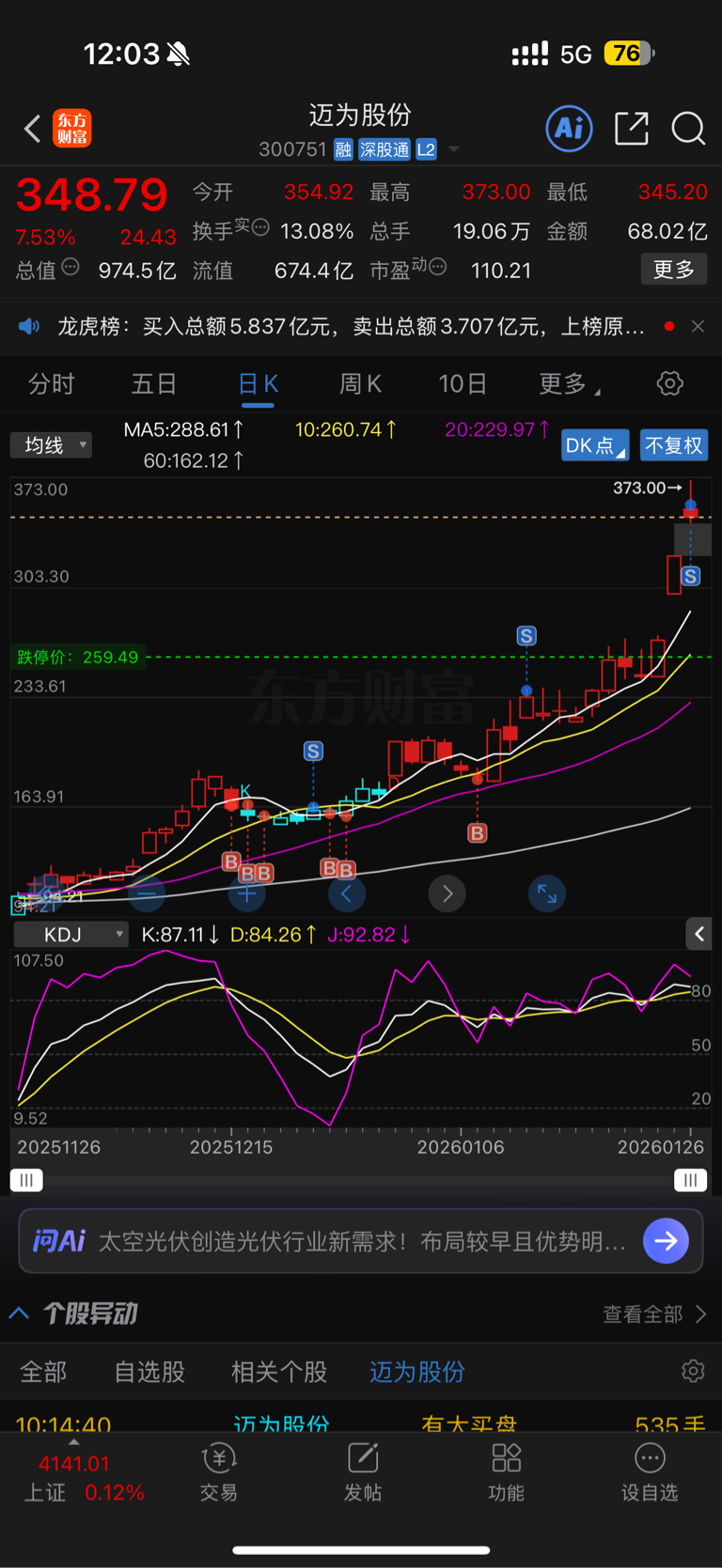Open 个股异动 settings gear
Screen dimensions: 722x1568
tap(693, 1372)
